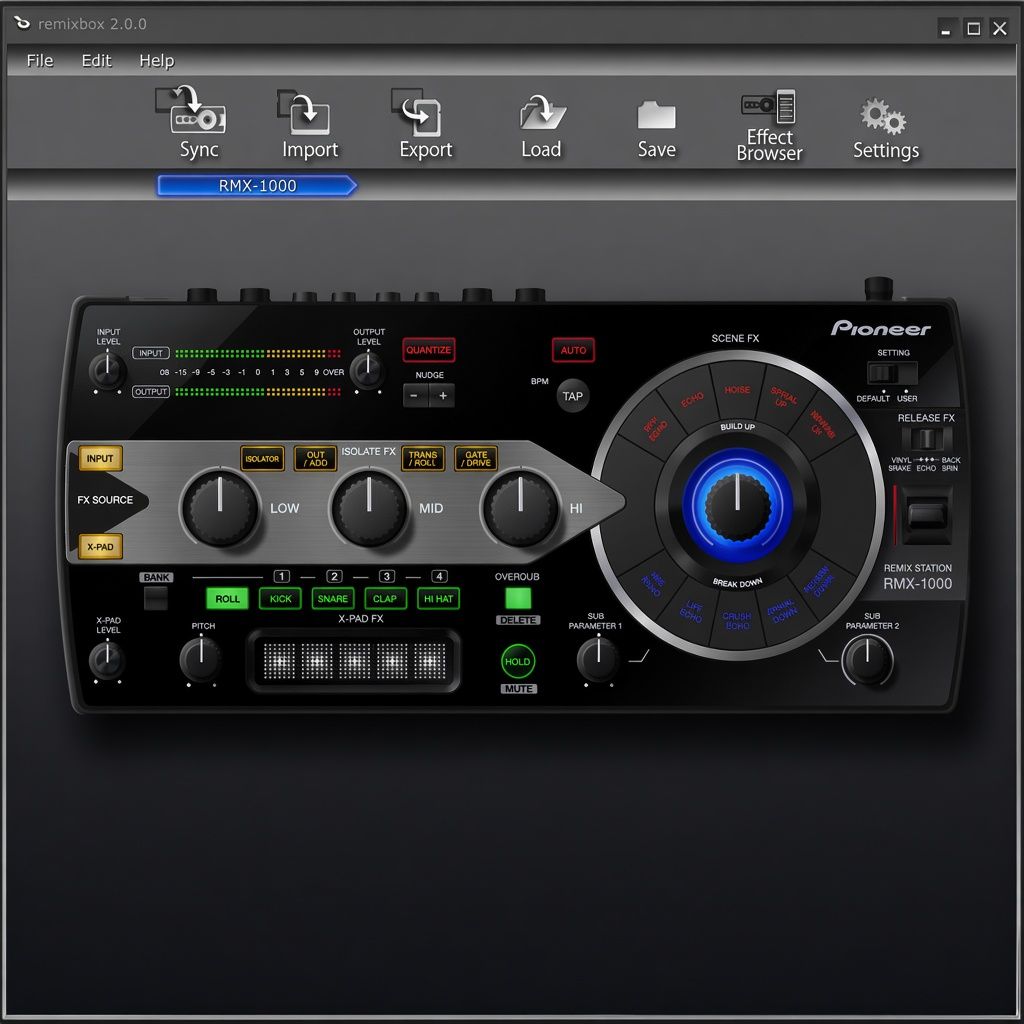Click the MID isolate knob
This screenshot has height=1024, width=1024.
[x=369, y=508]
